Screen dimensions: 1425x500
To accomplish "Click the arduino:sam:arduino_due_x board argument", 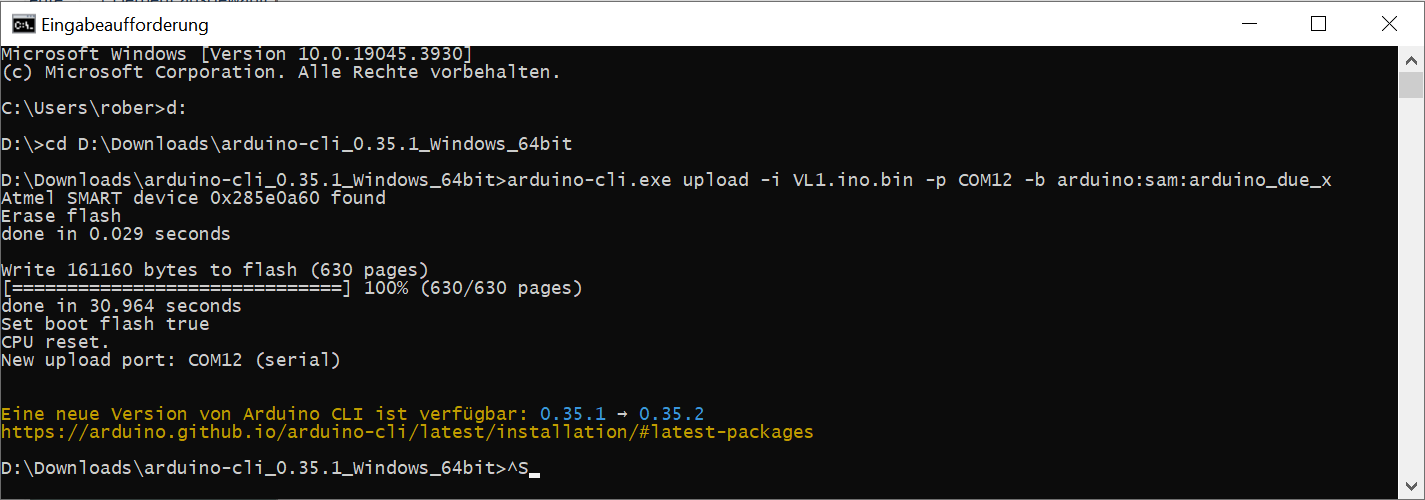I will 1194,180.
